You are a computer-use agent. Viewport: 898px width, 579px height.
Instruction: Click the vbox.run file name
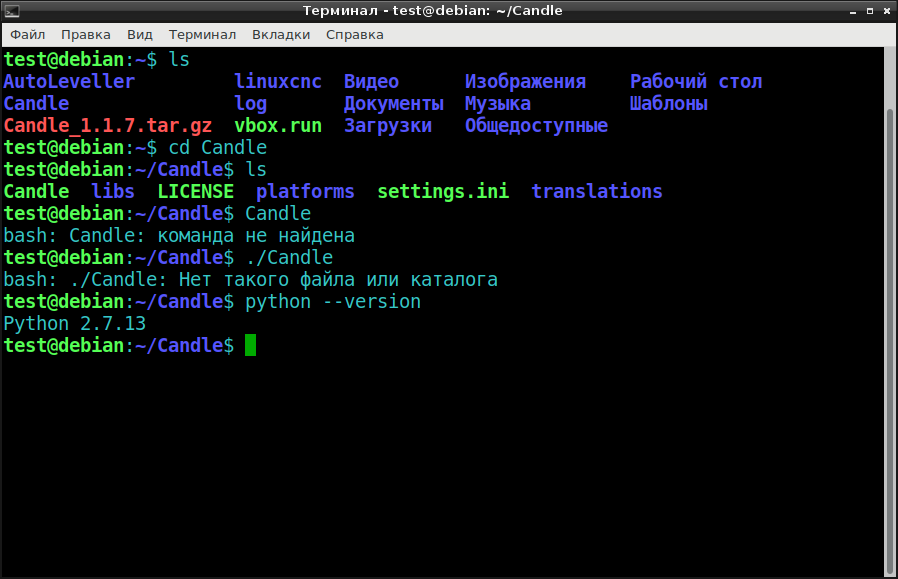point(278,125)
